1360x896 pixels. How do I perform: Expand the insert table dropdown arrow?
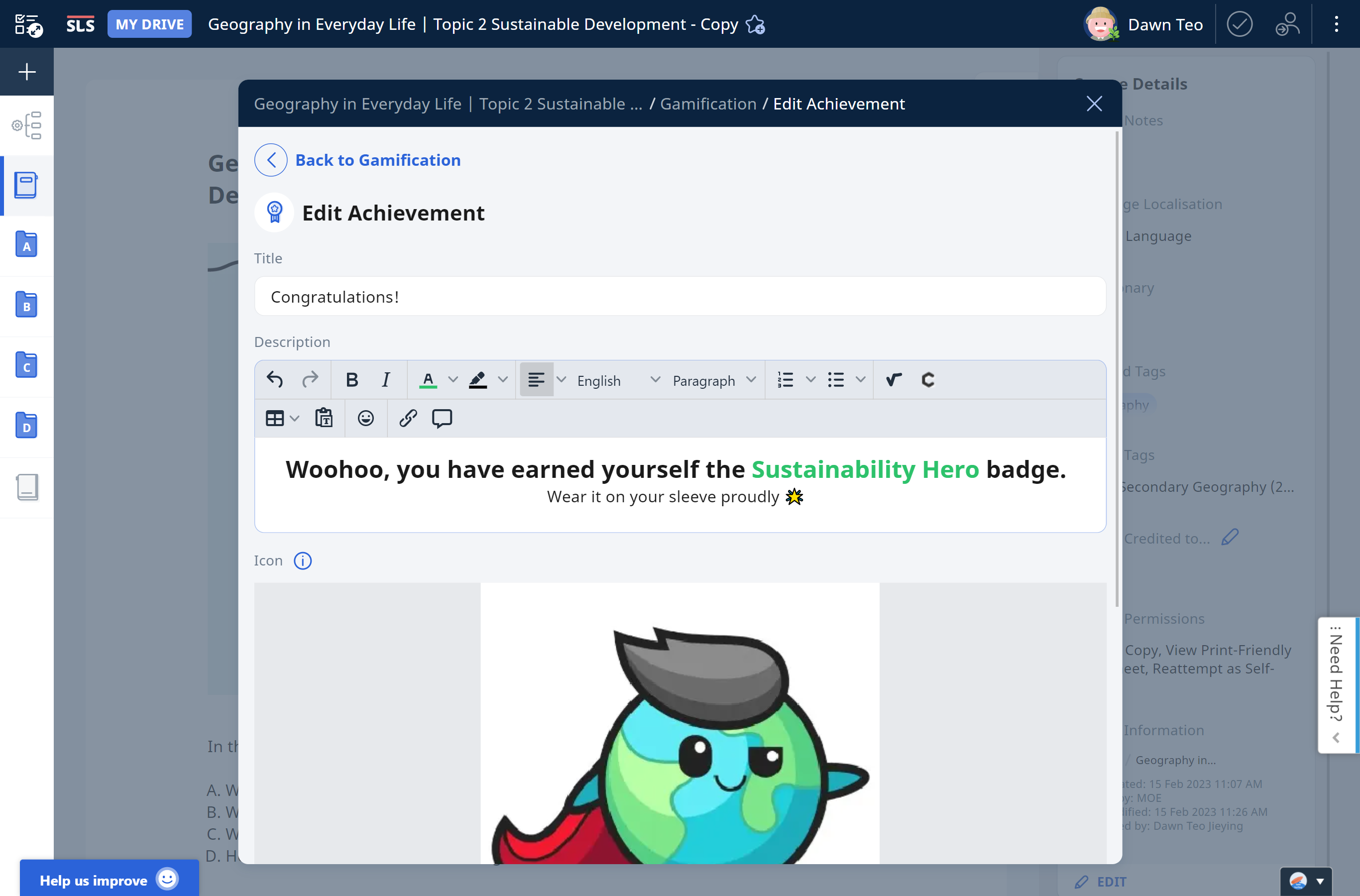click(295, 418)
